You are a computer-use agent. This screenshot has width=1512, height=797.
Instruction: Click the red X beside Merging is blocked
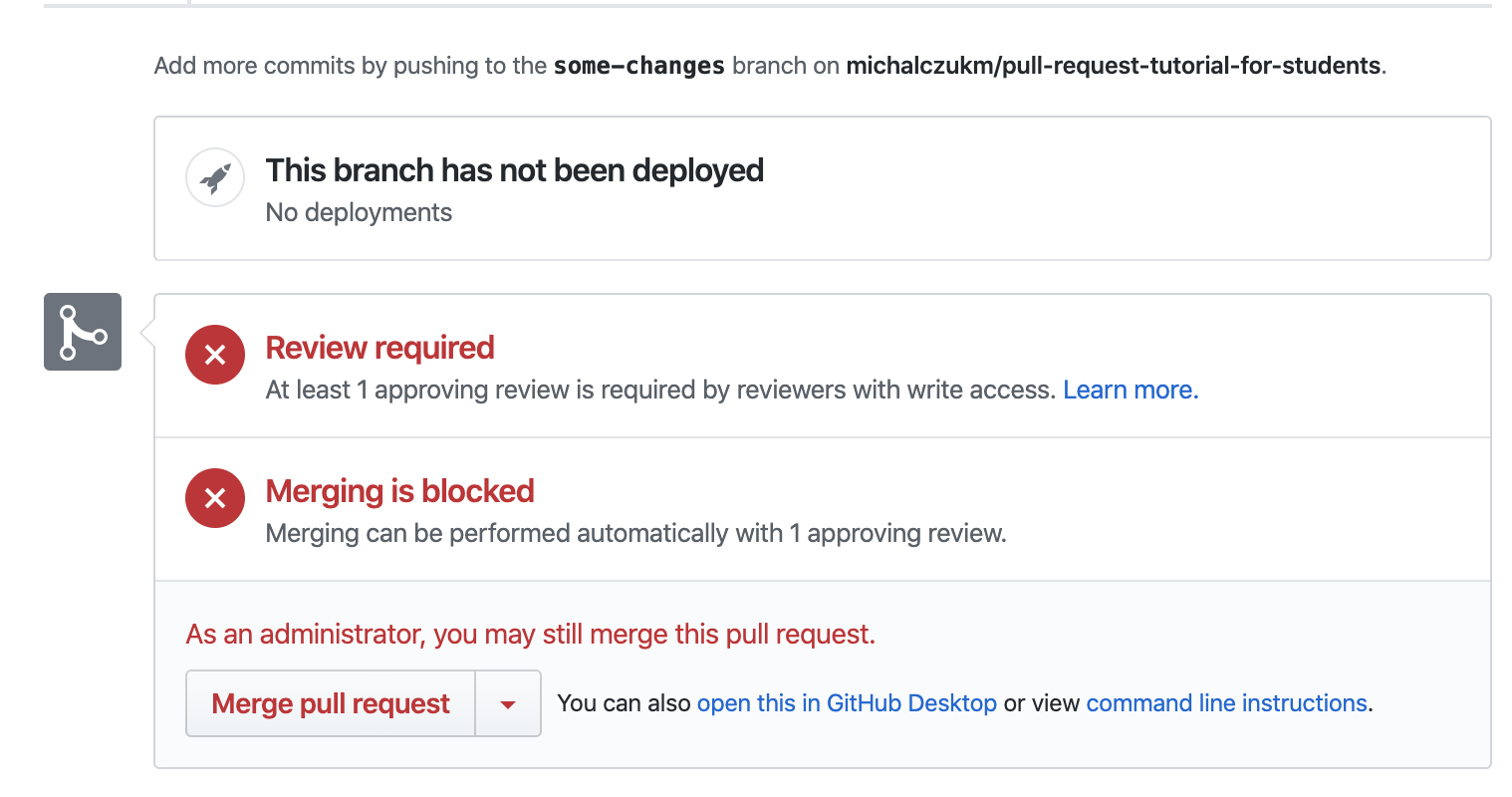point(215,498)
